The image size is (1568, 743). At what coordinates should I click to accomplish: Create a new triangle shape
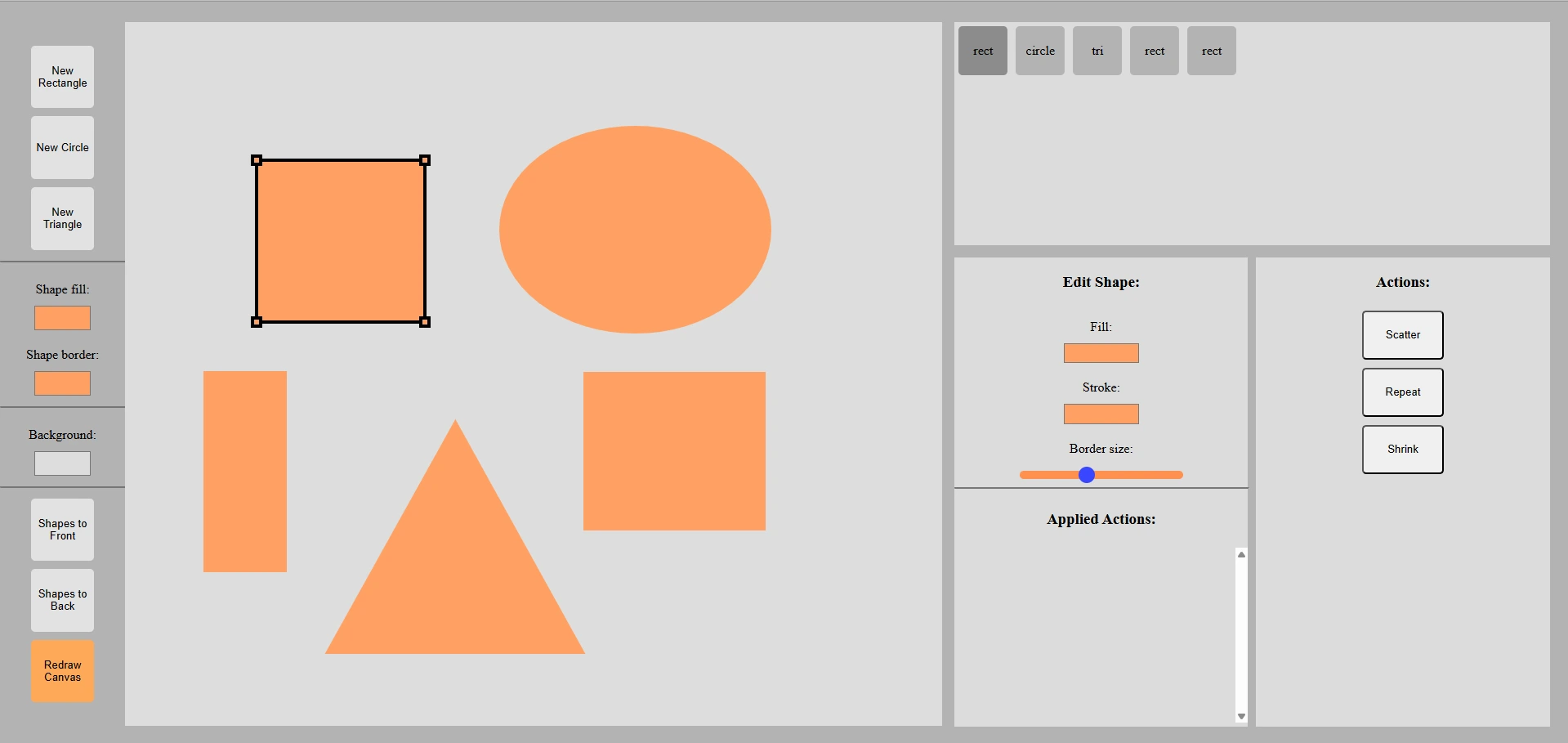click(62, 218)
